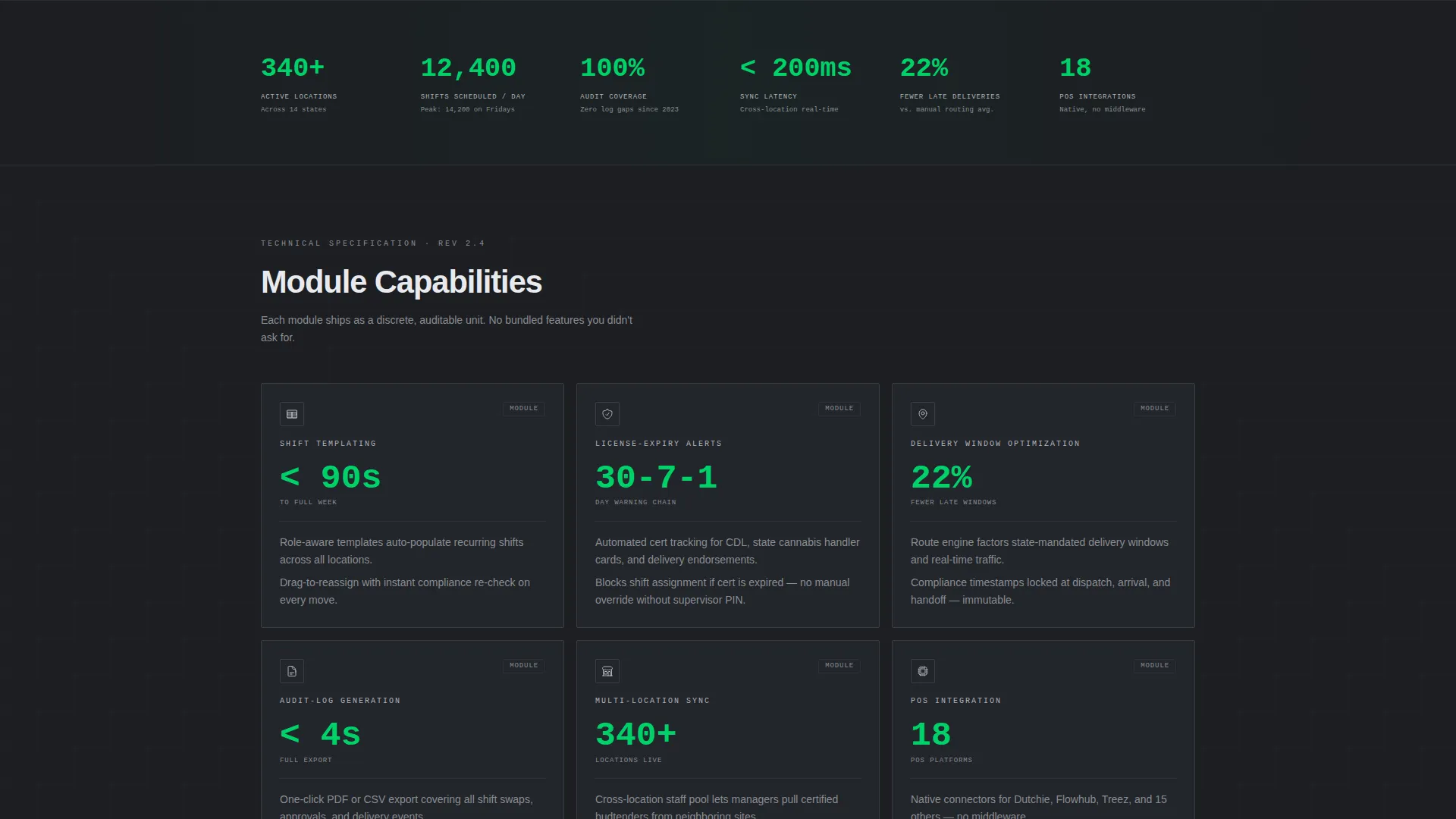Screen dimensions: 1456x819
Task: Select the < 200ms Sync Latency statistic
Action: pyautogui.click(x=796, y=83)
